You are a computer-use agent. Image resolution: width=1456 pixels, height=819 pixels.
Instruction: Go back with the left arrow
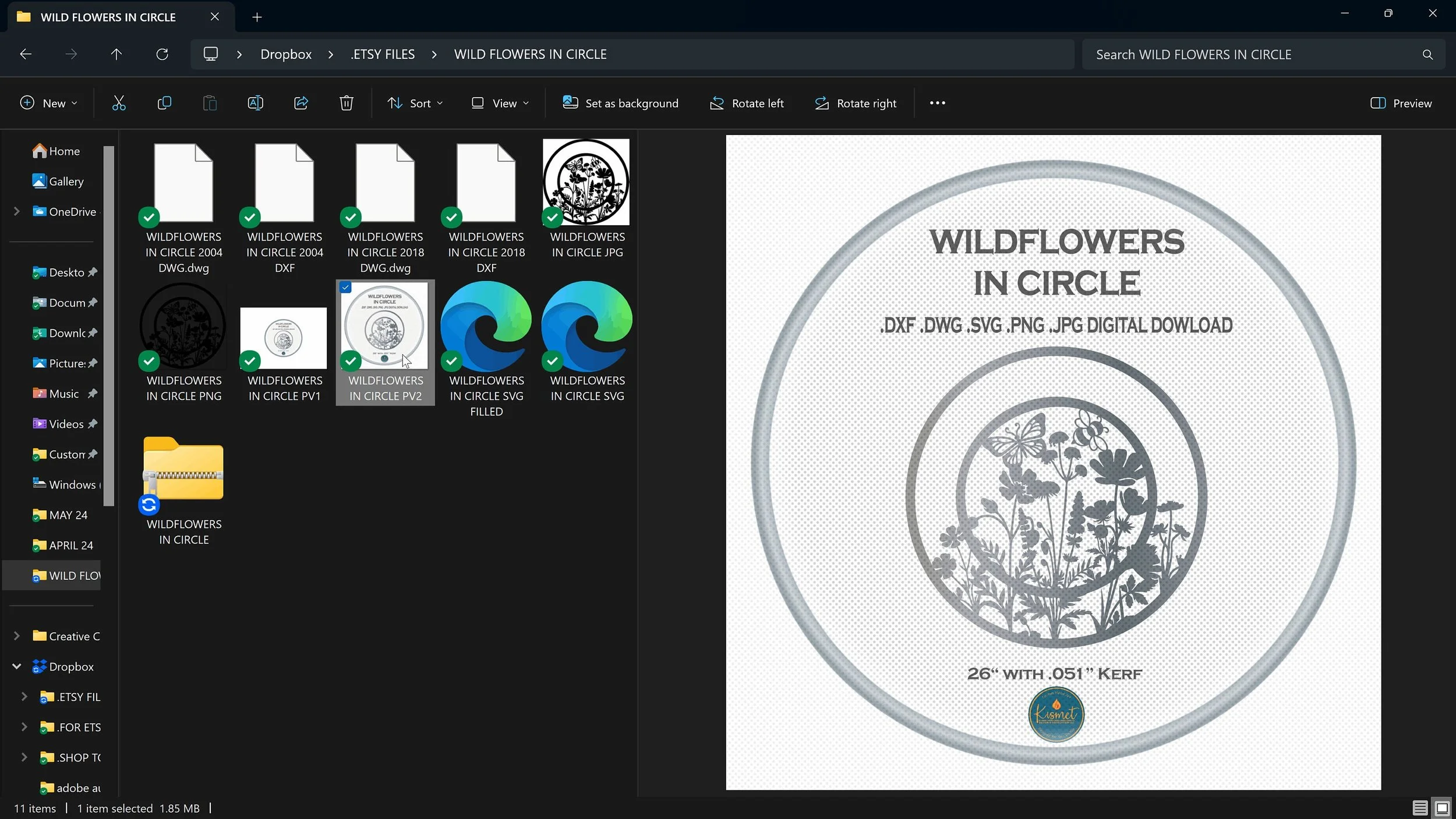pyautogui.click(x=26, y=54)
